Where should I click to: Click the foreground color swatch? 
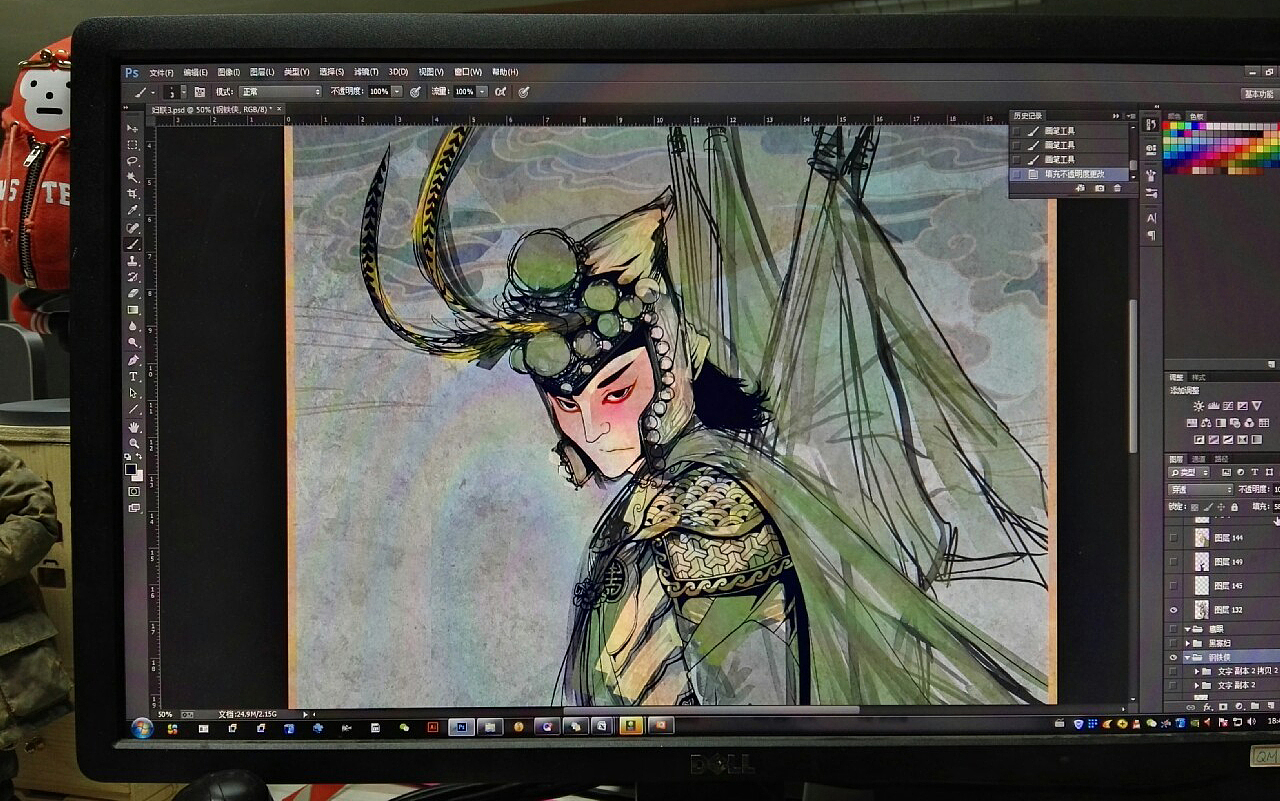click(130, 468)
